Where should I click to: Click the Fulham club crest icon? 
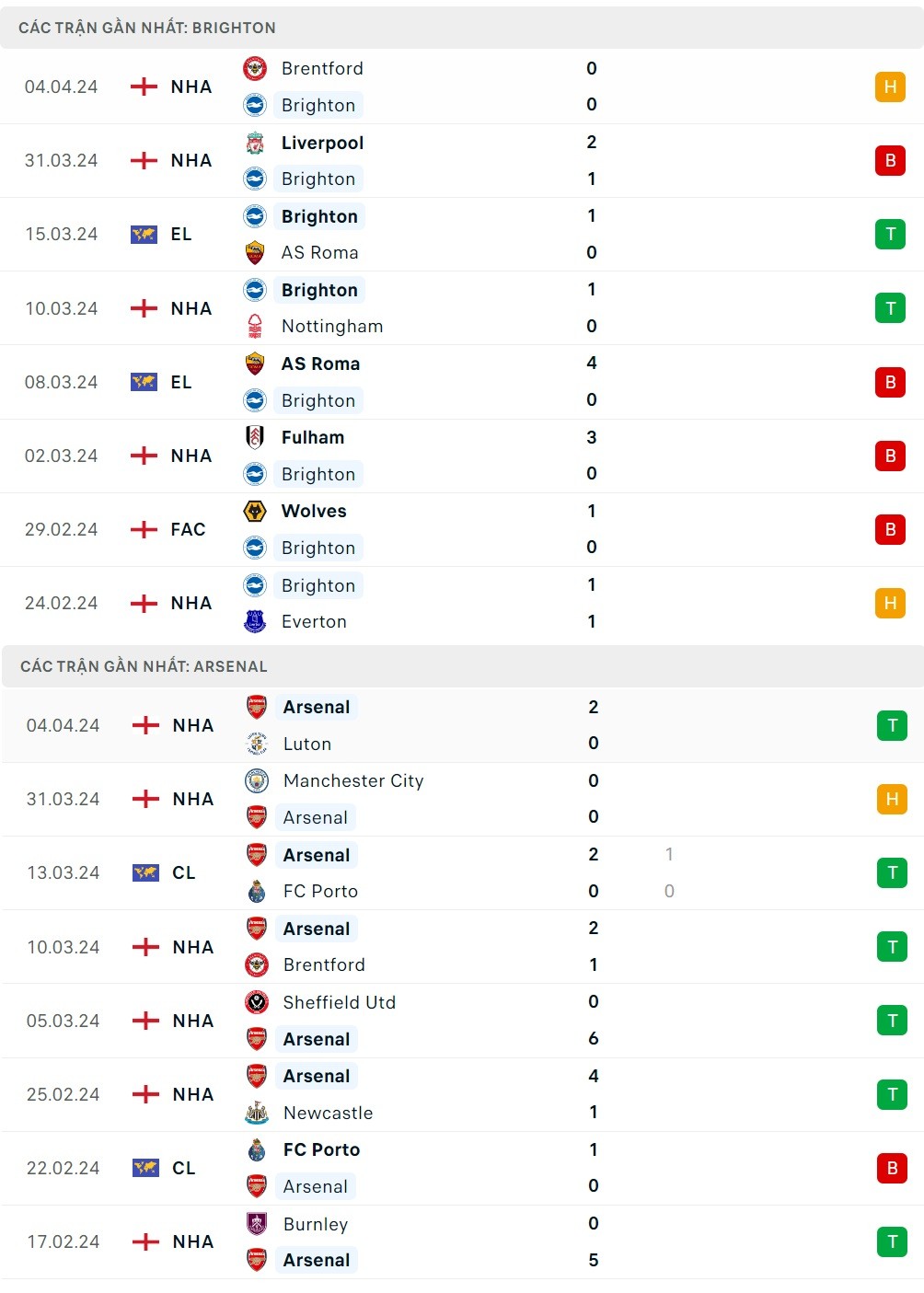point(255,437)
